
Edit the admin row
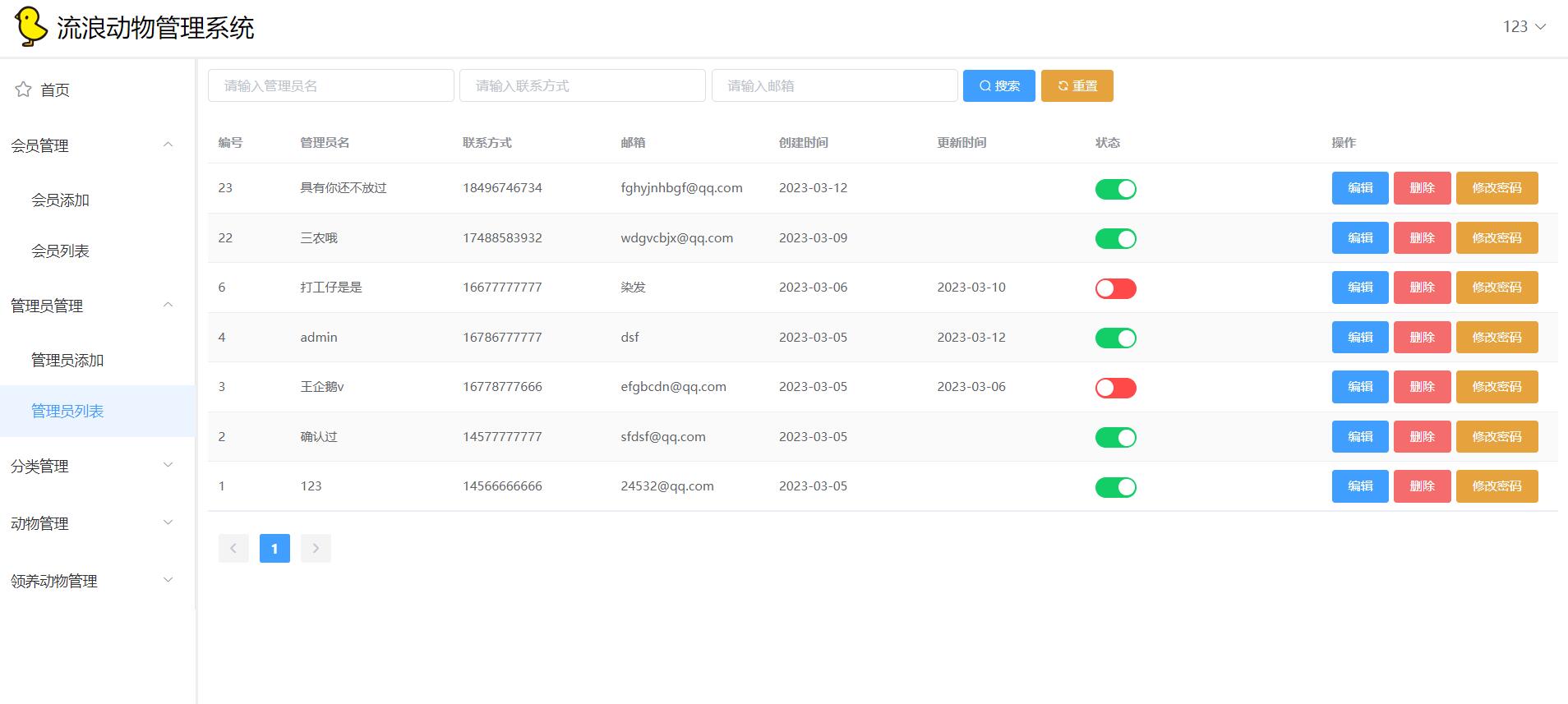[1360, 338]
